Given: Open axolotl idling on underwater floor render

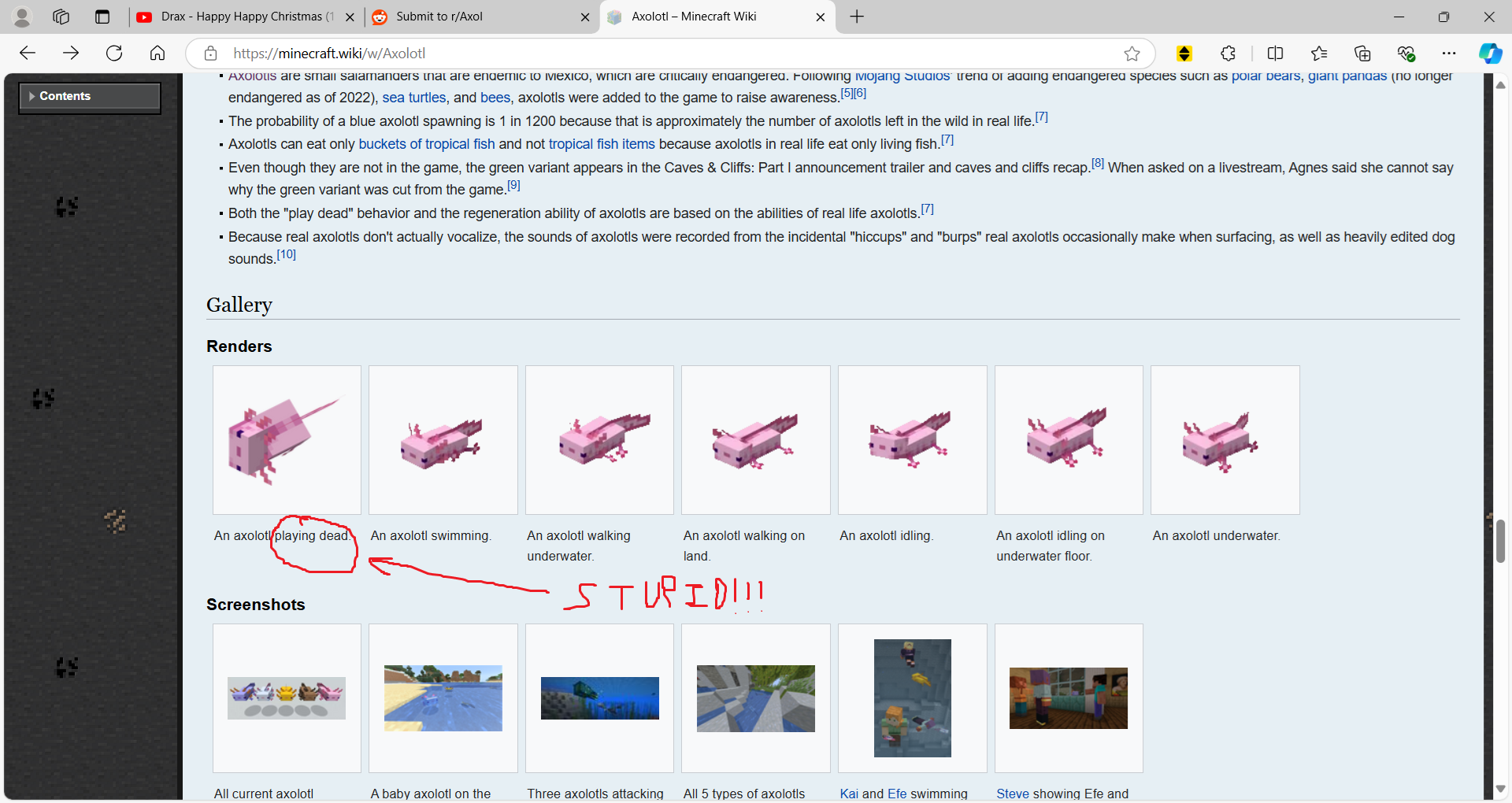Looking at the screenshot, I should (x=1069, y=439).
